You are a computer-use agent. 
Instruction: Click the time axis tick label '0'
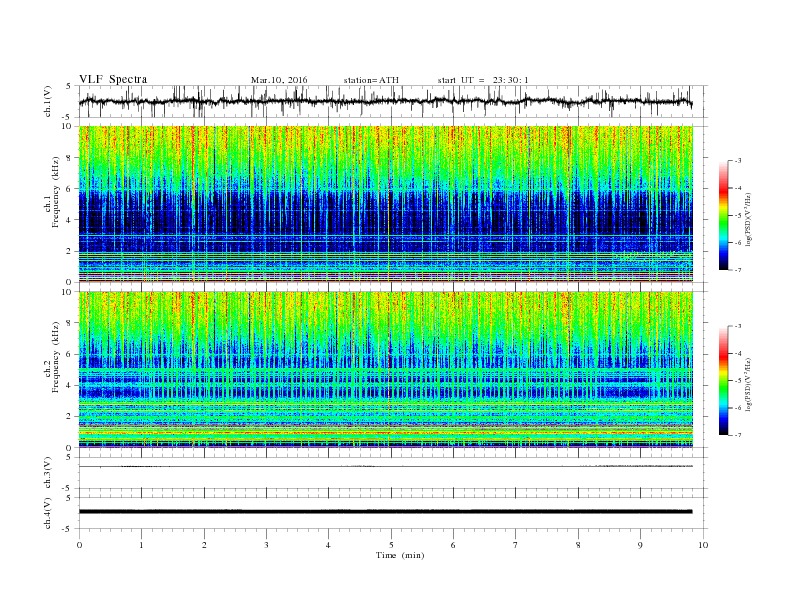pyautogui.click(x=79, y=545)
